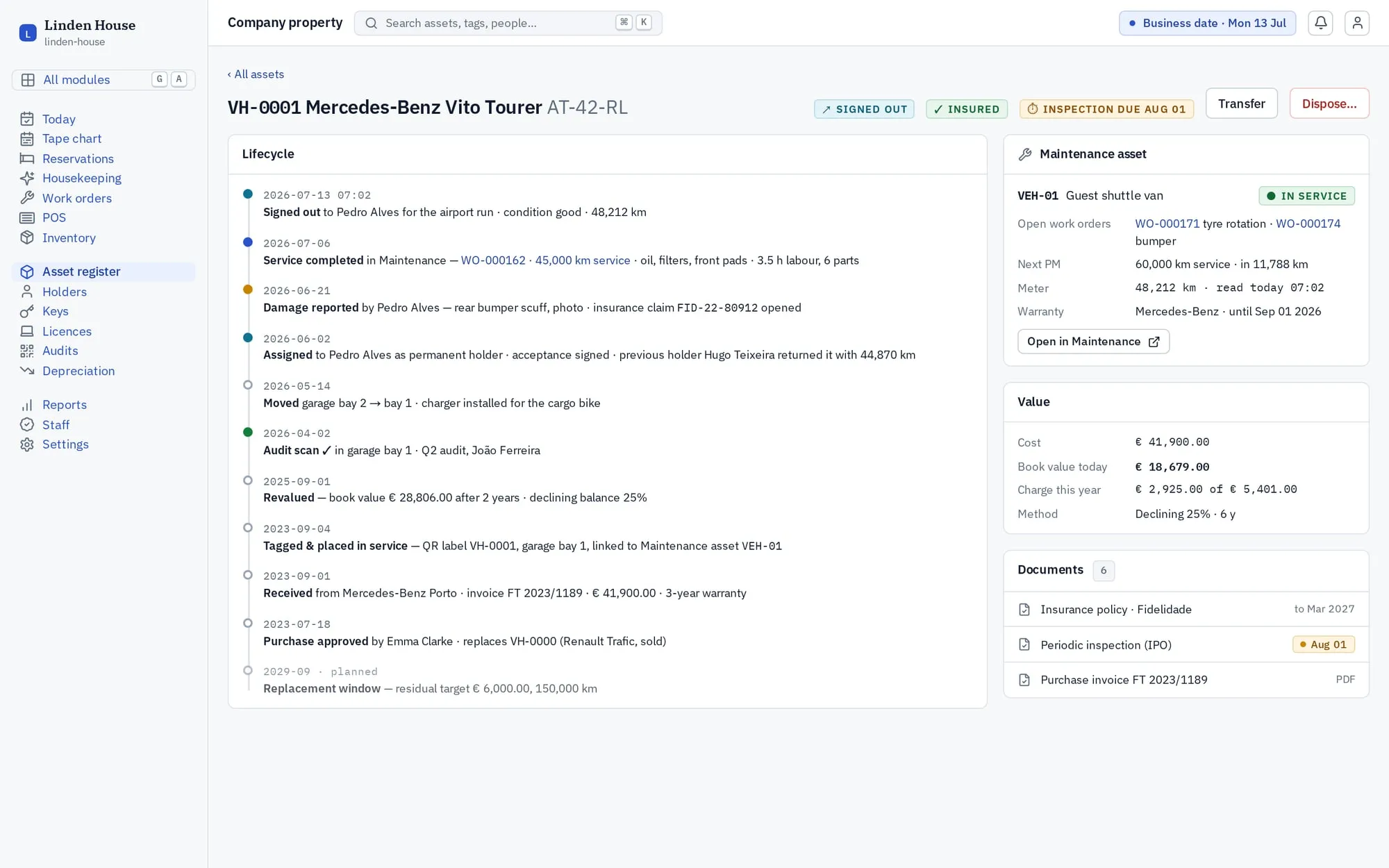Image resolution: width=1389 pixels, height=868 pixels.
Task: Open the 45,000 km service link
Action: (583, 260)
